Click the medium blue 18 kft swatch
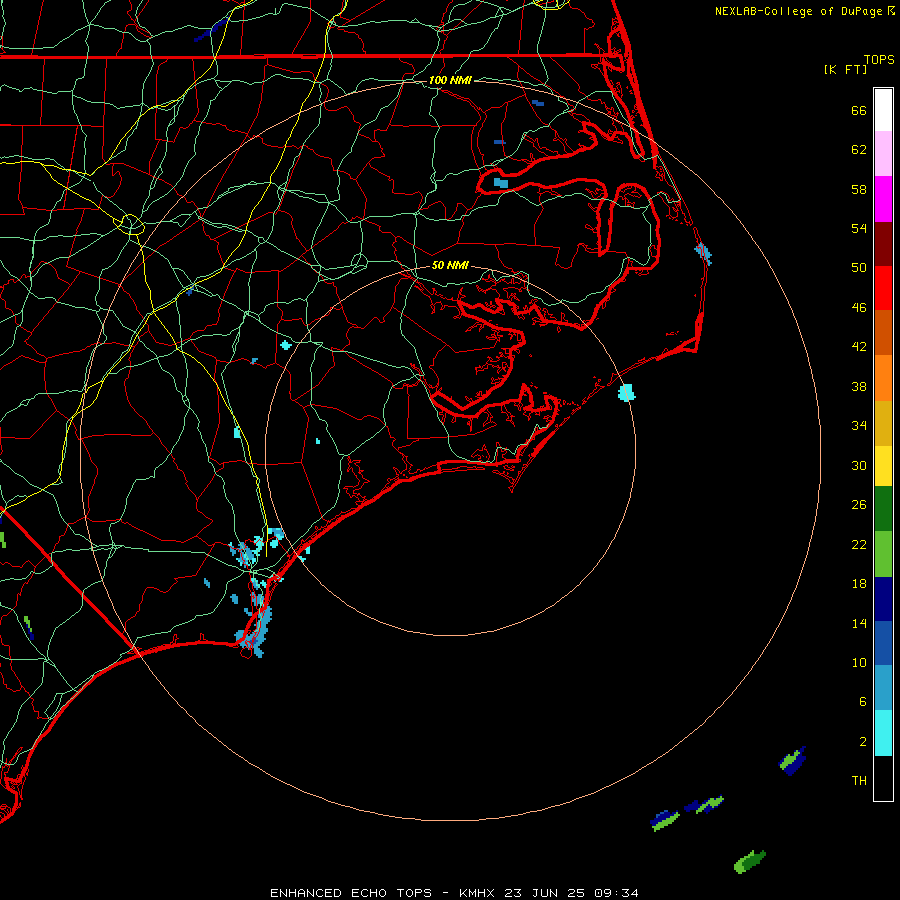This screenshot has height=900, width=900. 883,643
